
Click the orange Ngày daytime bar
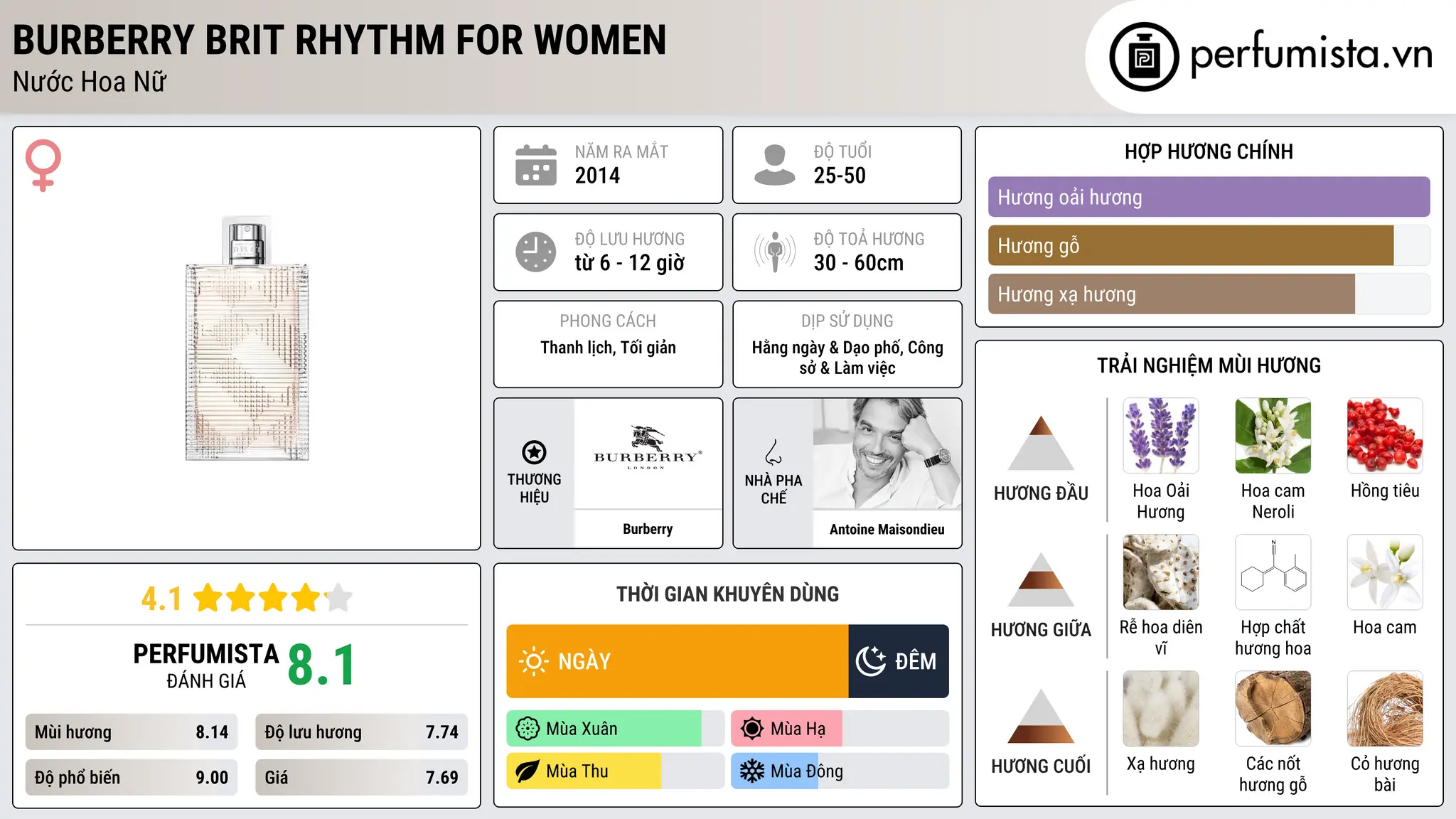click(678, 661)
